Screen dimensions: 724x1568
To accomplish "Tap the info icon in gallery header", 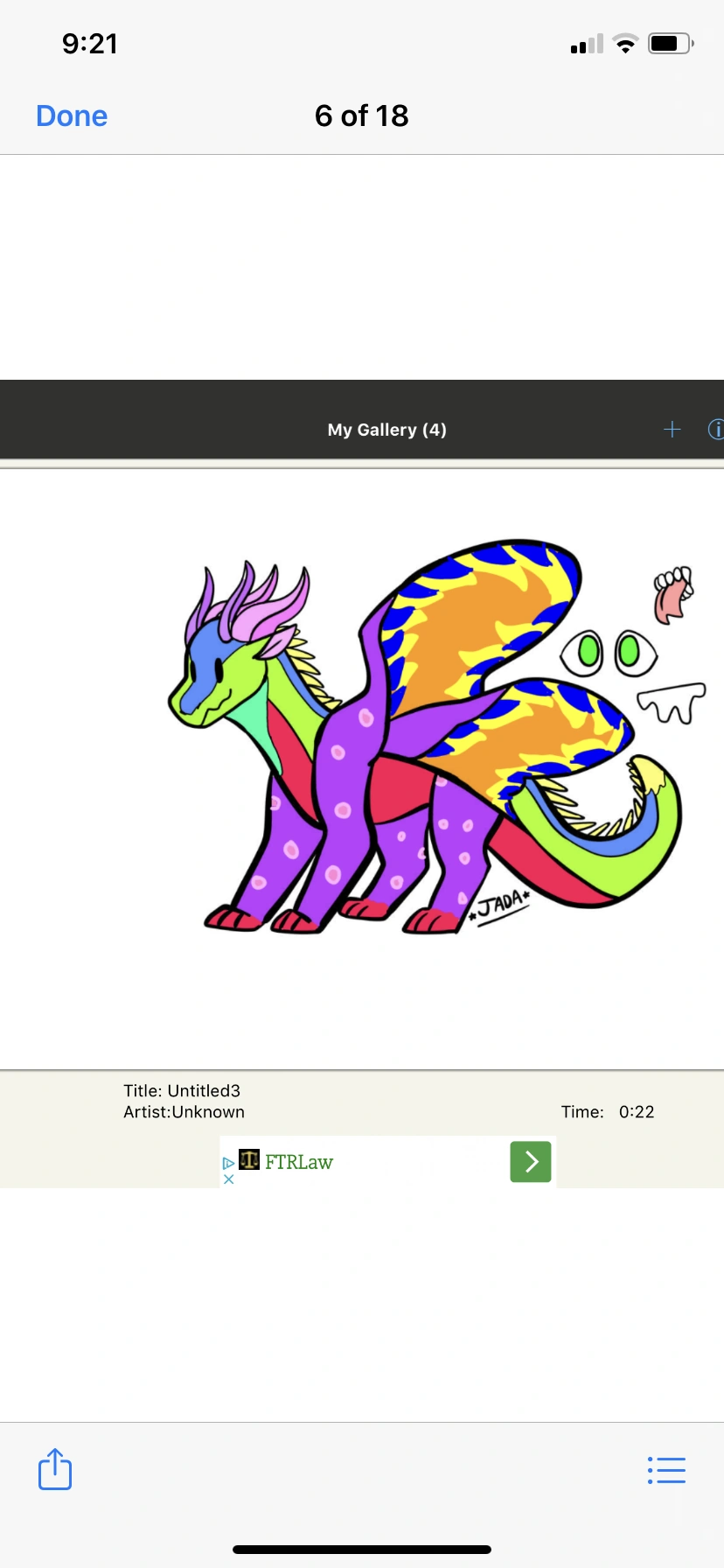I will pyautogui.click(x=714, y=430).
